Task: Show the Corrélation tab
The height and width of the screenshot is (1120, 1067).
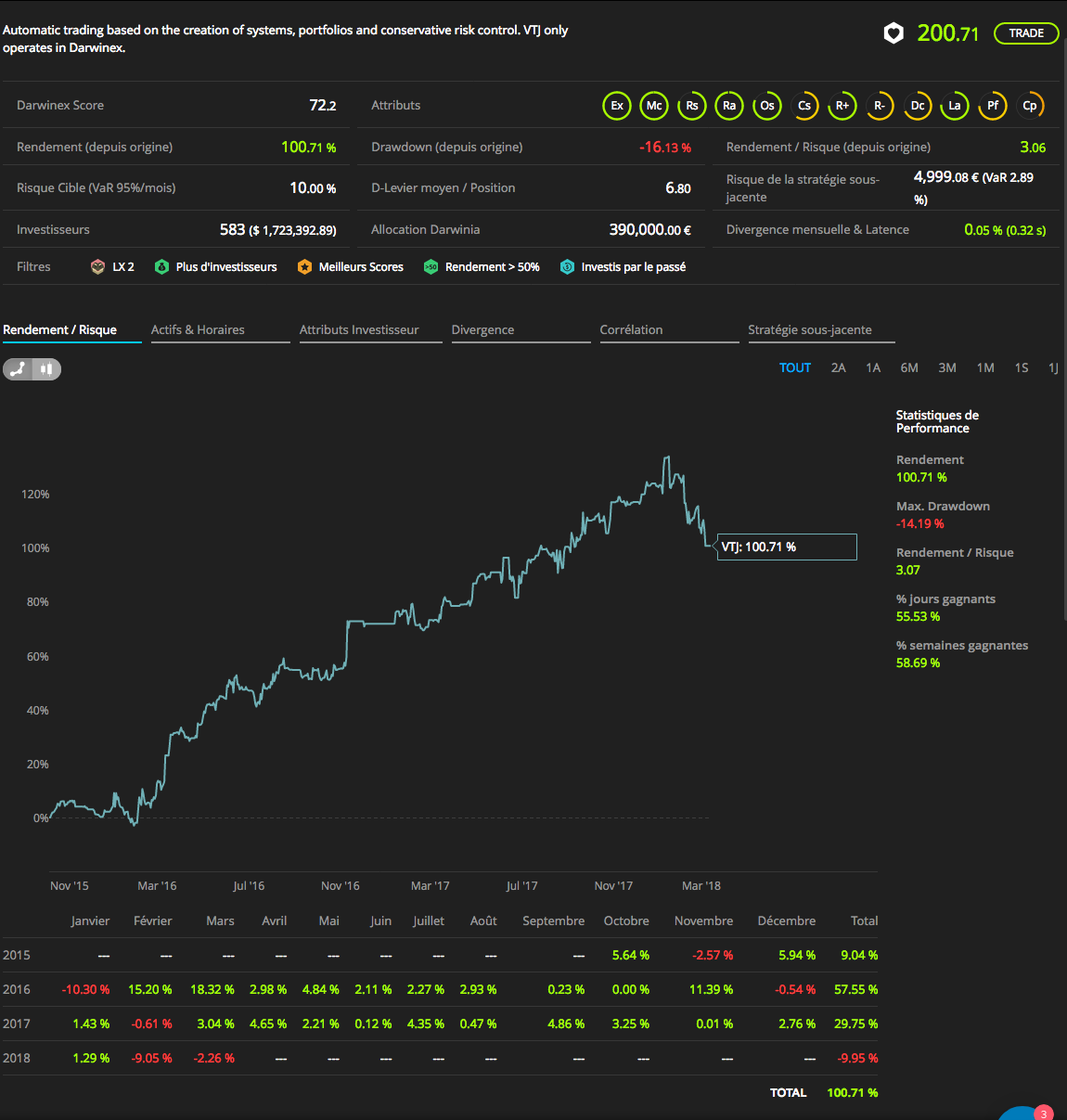Action: [x=670, y=330]
